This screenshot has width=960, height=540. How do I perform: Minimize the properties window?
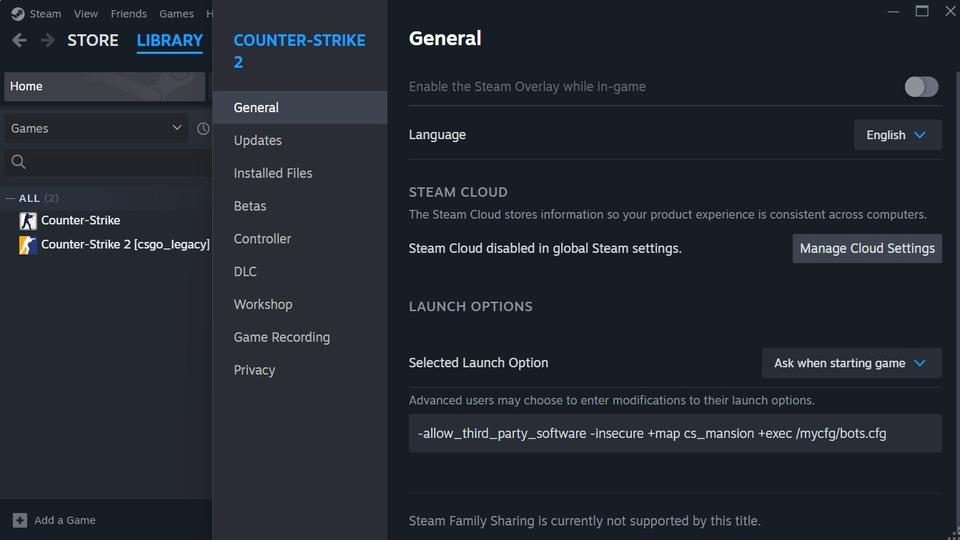coord(893,12)
